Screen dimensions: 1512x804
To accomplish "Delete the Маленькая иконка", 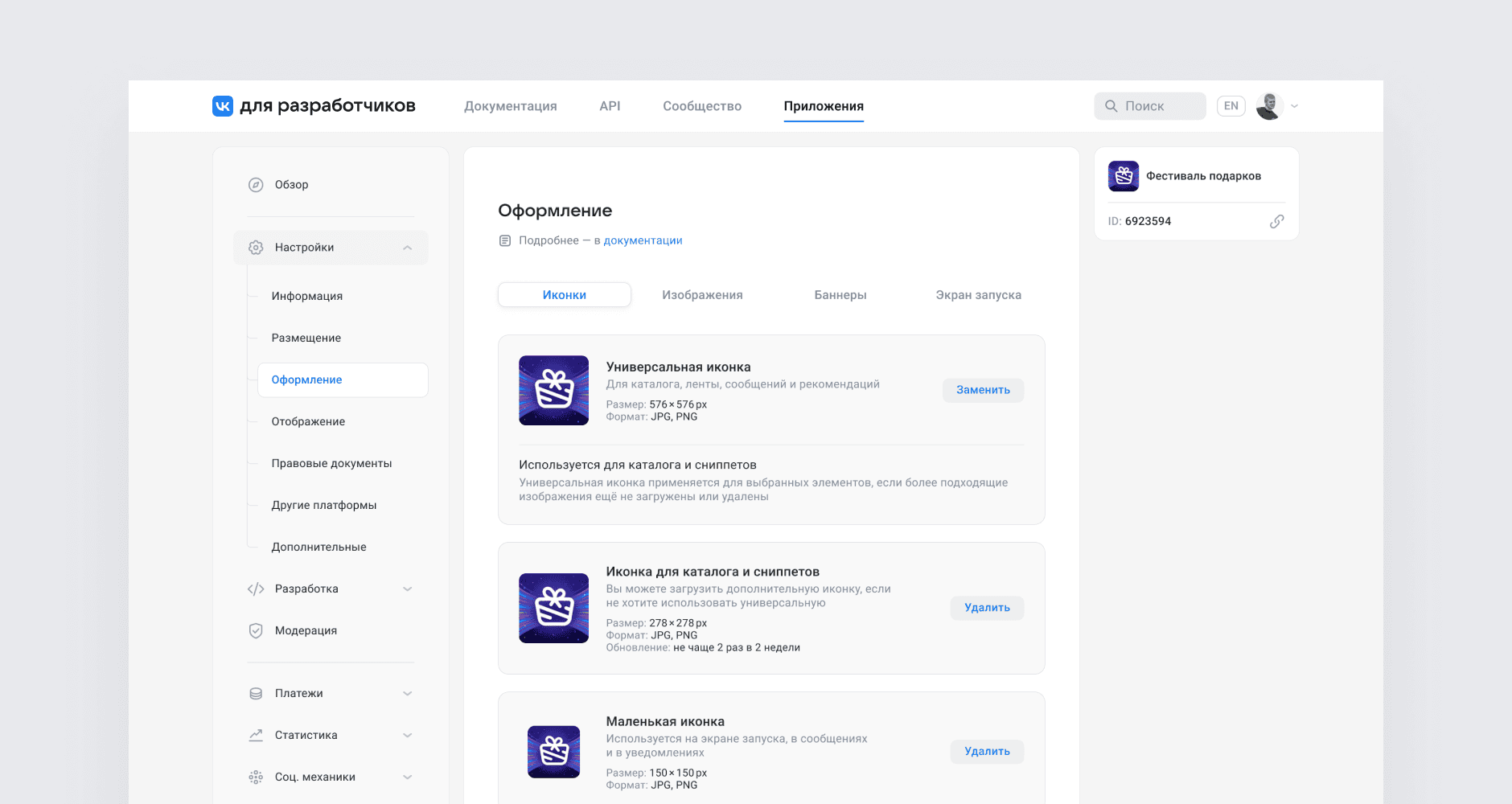I will tap(987, 752).
